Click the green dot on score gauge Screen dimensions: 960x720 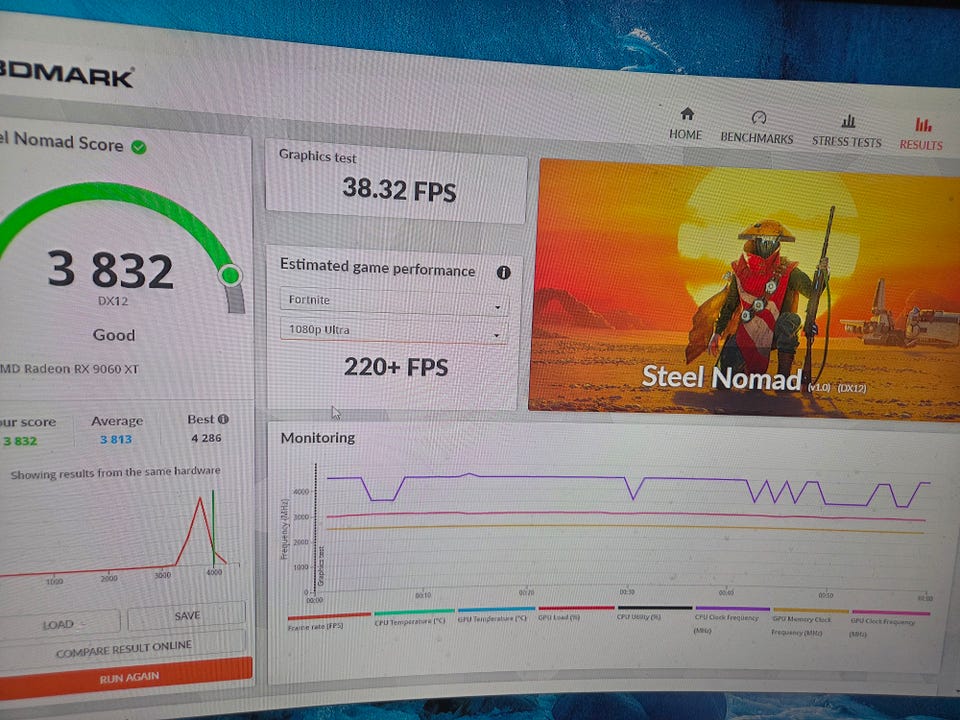[x=230, y=276]
